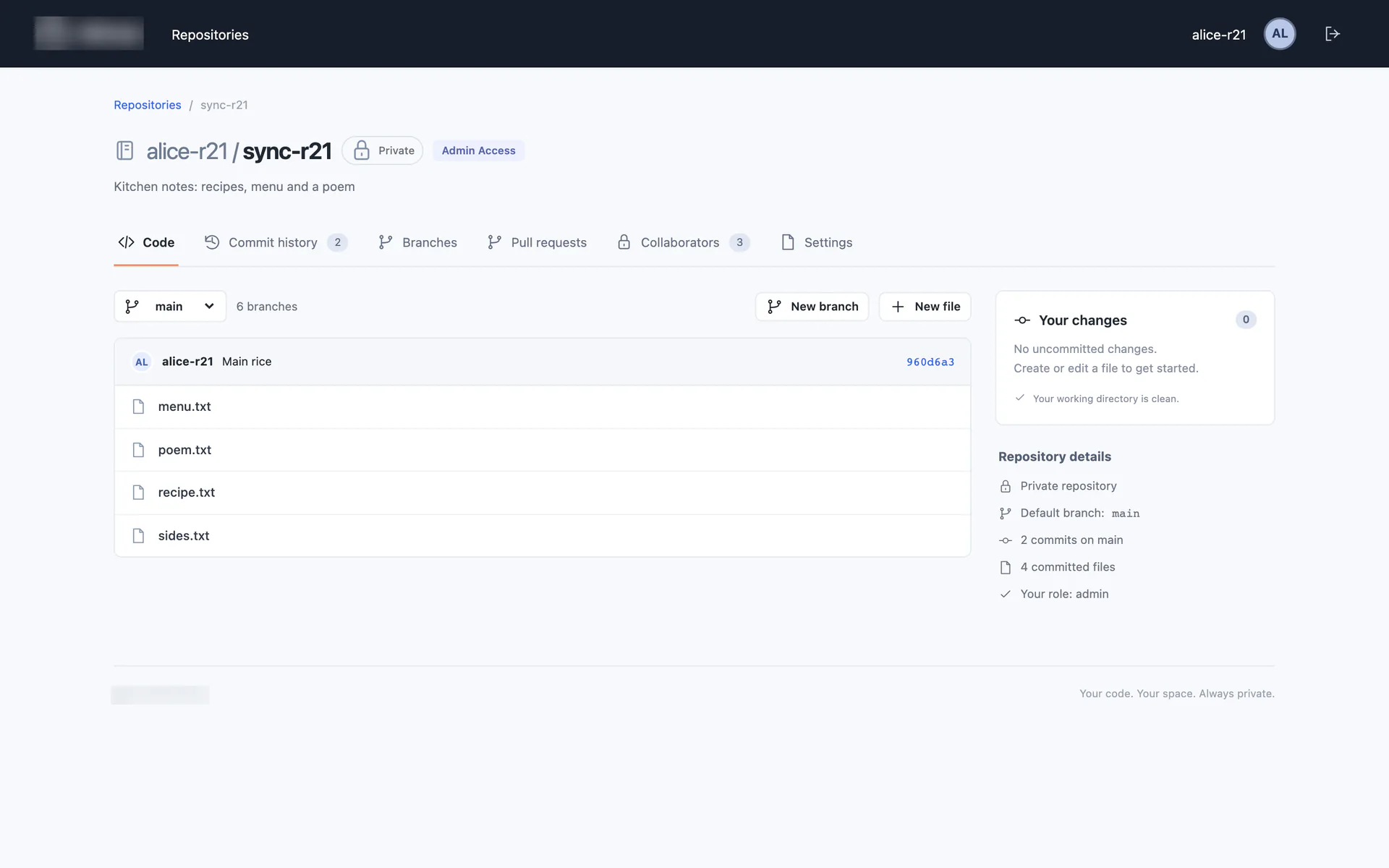Open the menu.txt file

tap(184, 407)
